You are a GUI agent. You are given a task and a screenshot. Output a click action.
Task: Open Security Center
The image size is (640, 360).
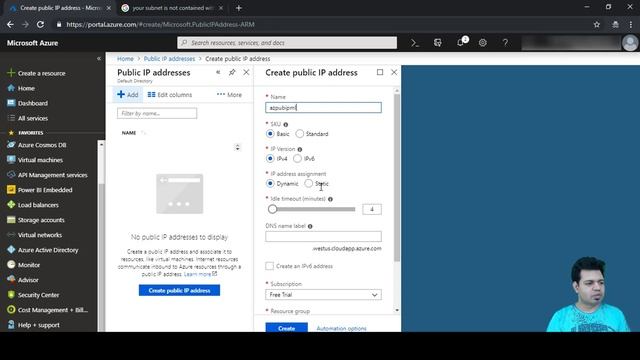coord(33,295)
